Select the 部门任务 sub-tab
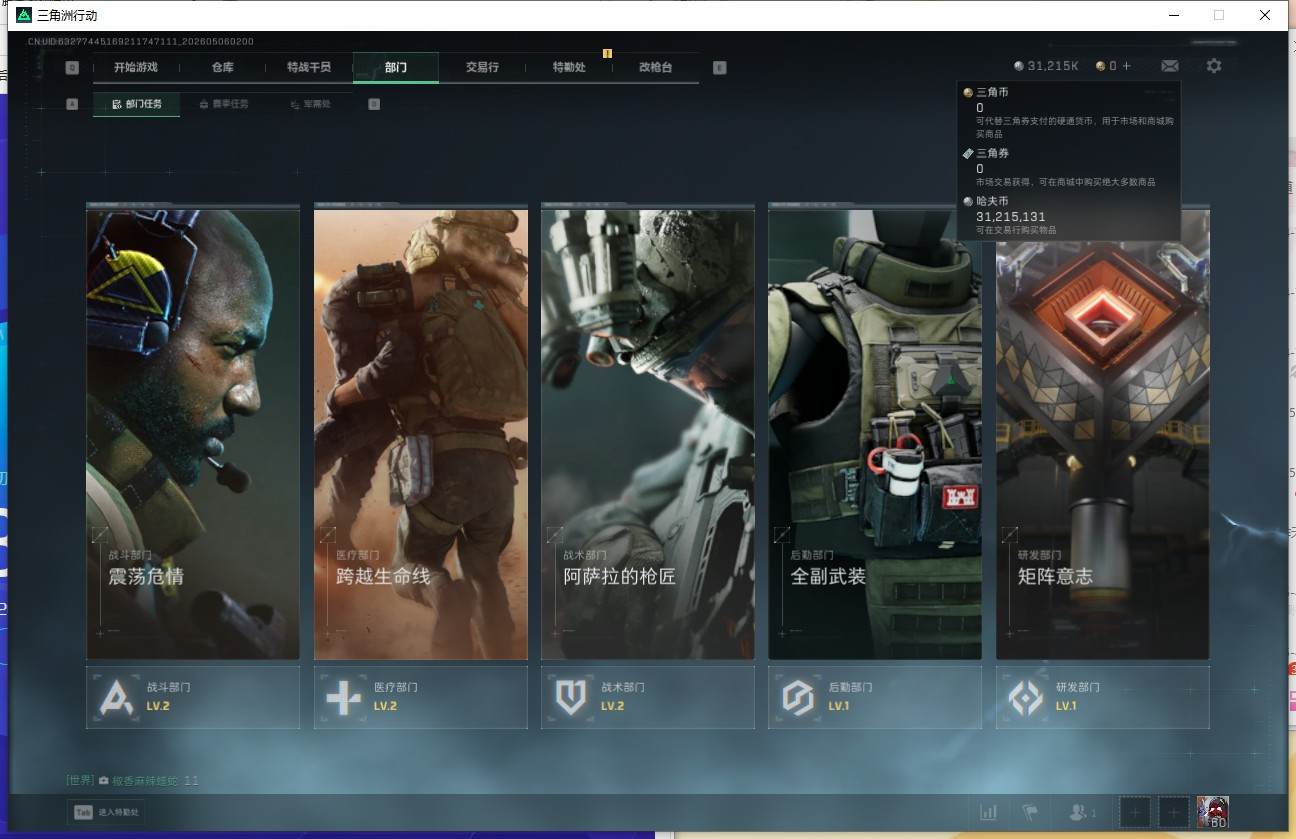The width and height of the screenshot is (1296, 839). (137, 104)
